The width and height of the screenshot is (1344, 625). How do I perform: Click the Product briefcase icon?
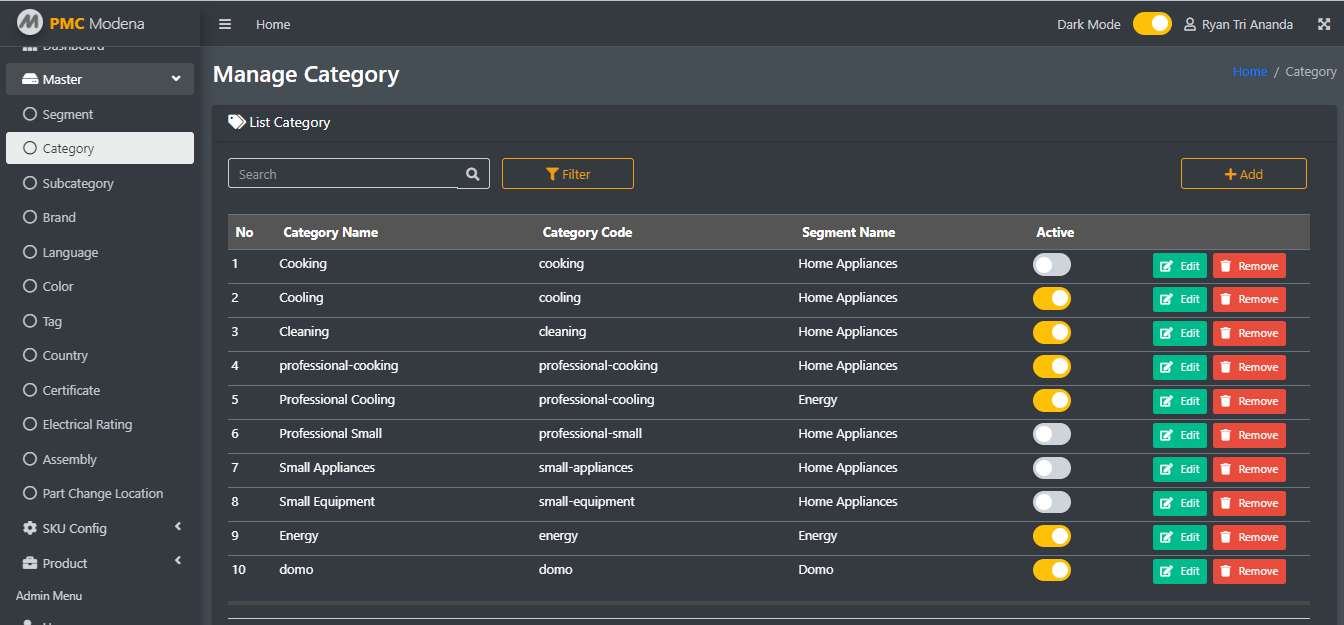click(30, 563)
